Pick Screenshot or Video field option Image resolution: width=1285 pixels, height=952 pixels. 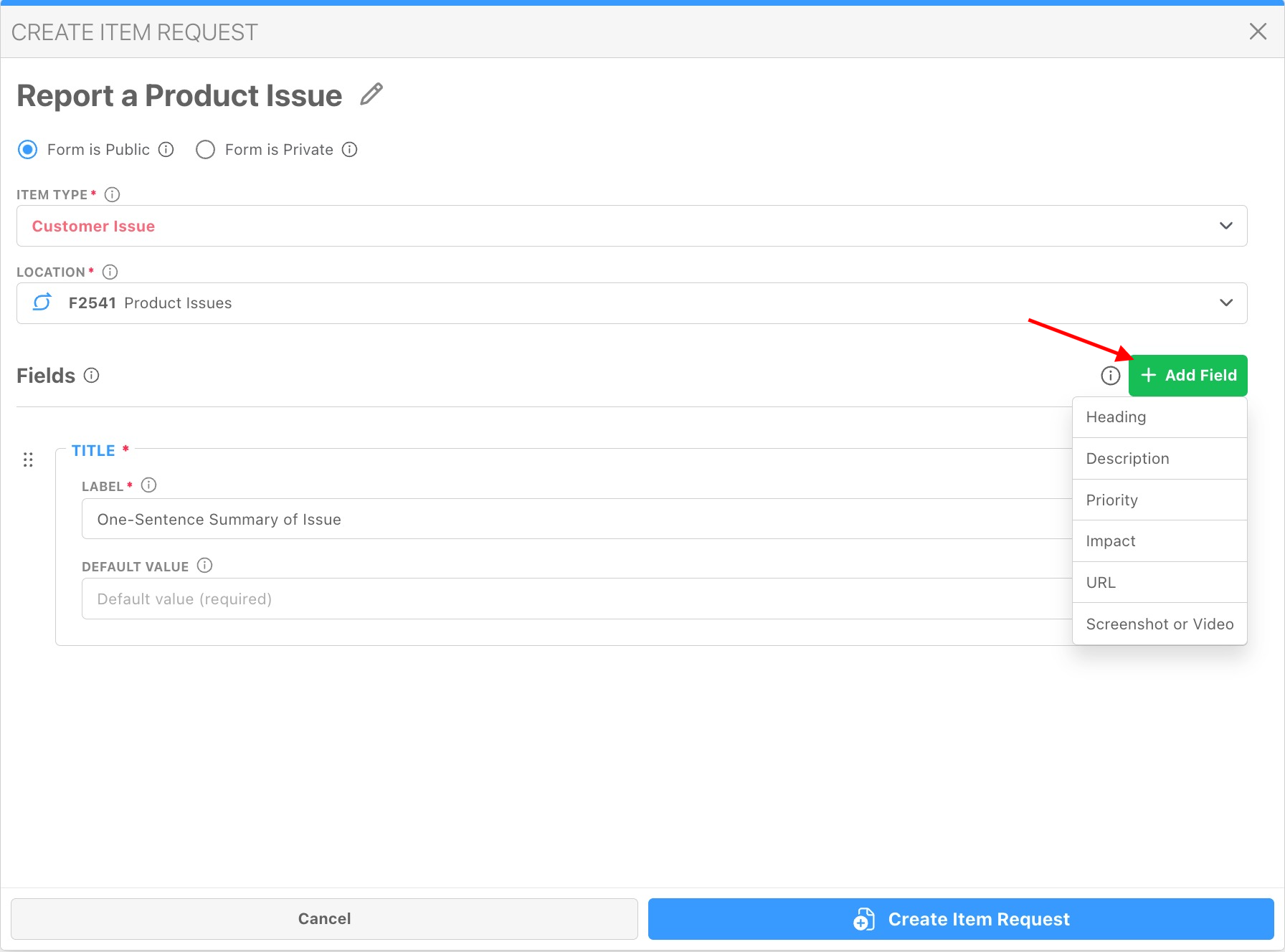(x=1159, y=624)
